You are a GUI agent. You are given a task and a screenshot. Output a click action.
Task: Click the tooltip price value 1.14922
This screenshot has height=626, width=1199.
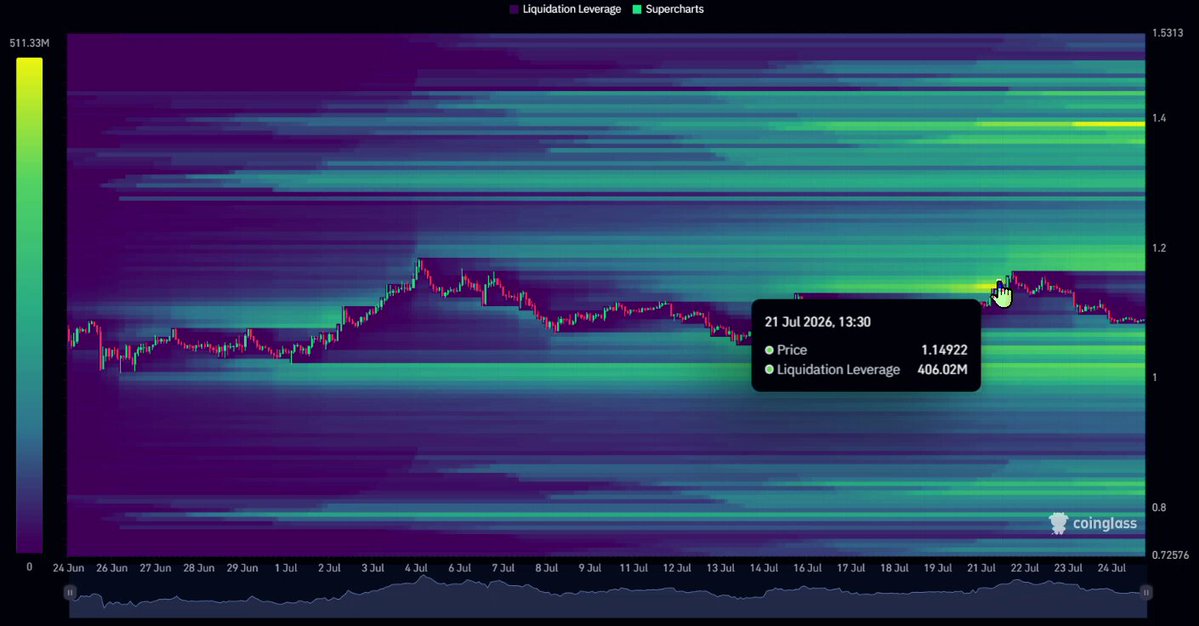(944, 350)
